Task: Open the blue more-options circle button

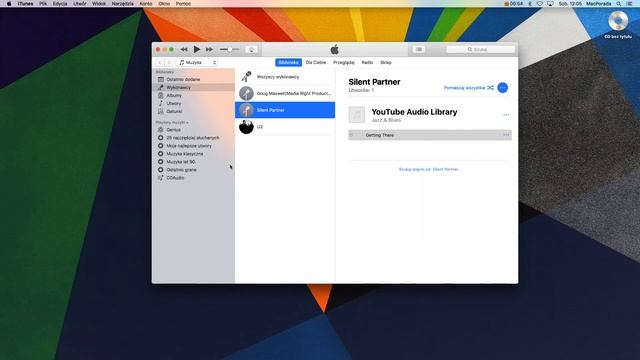Action: coord(503,88)
